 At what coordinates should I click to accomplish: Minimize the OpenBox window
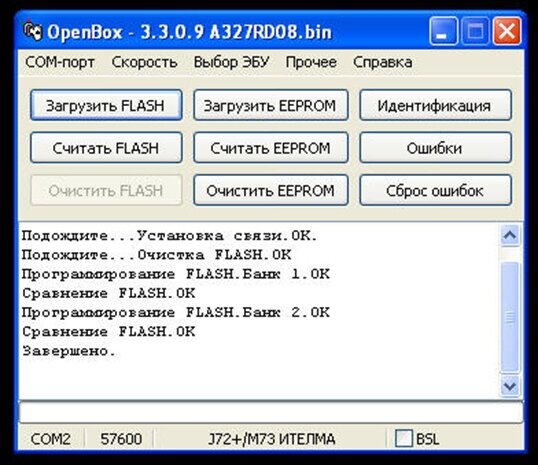tap(443, 31)
